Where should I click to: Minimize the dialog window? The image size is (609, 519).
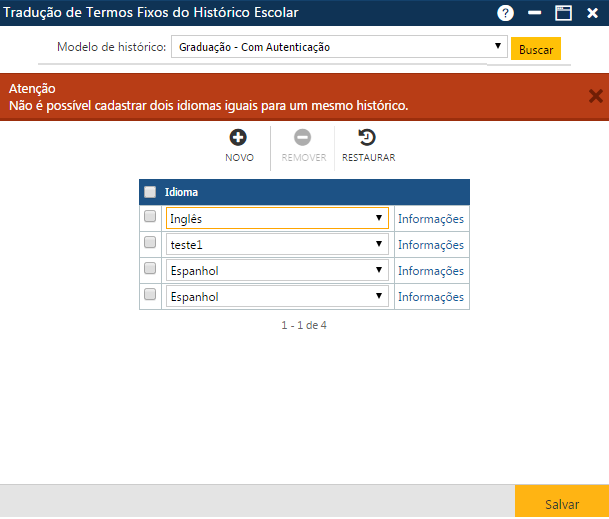[535, 13]
